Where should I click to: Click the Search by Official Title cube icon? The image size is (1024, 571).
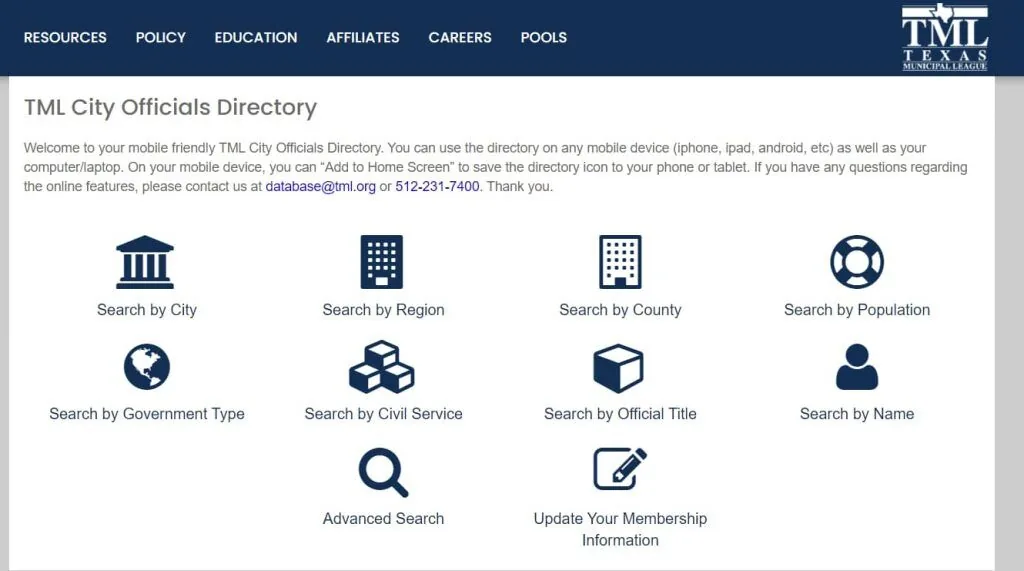pos(618,368)
